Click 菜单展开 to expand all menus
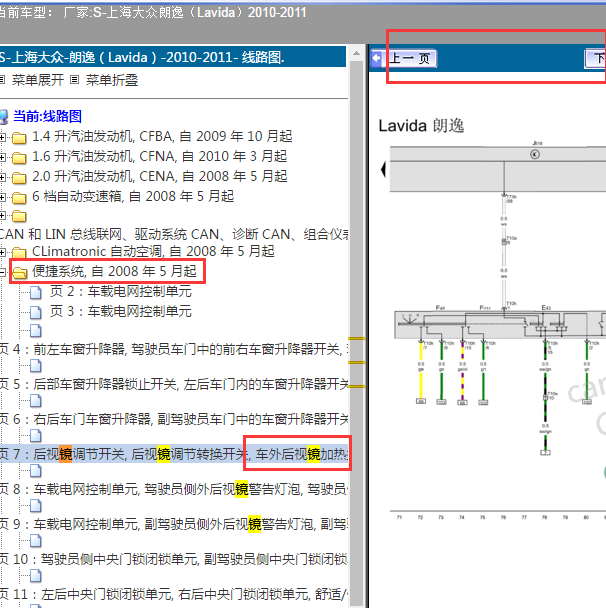Viewport: 606px width, 608px height. (38, 80)
